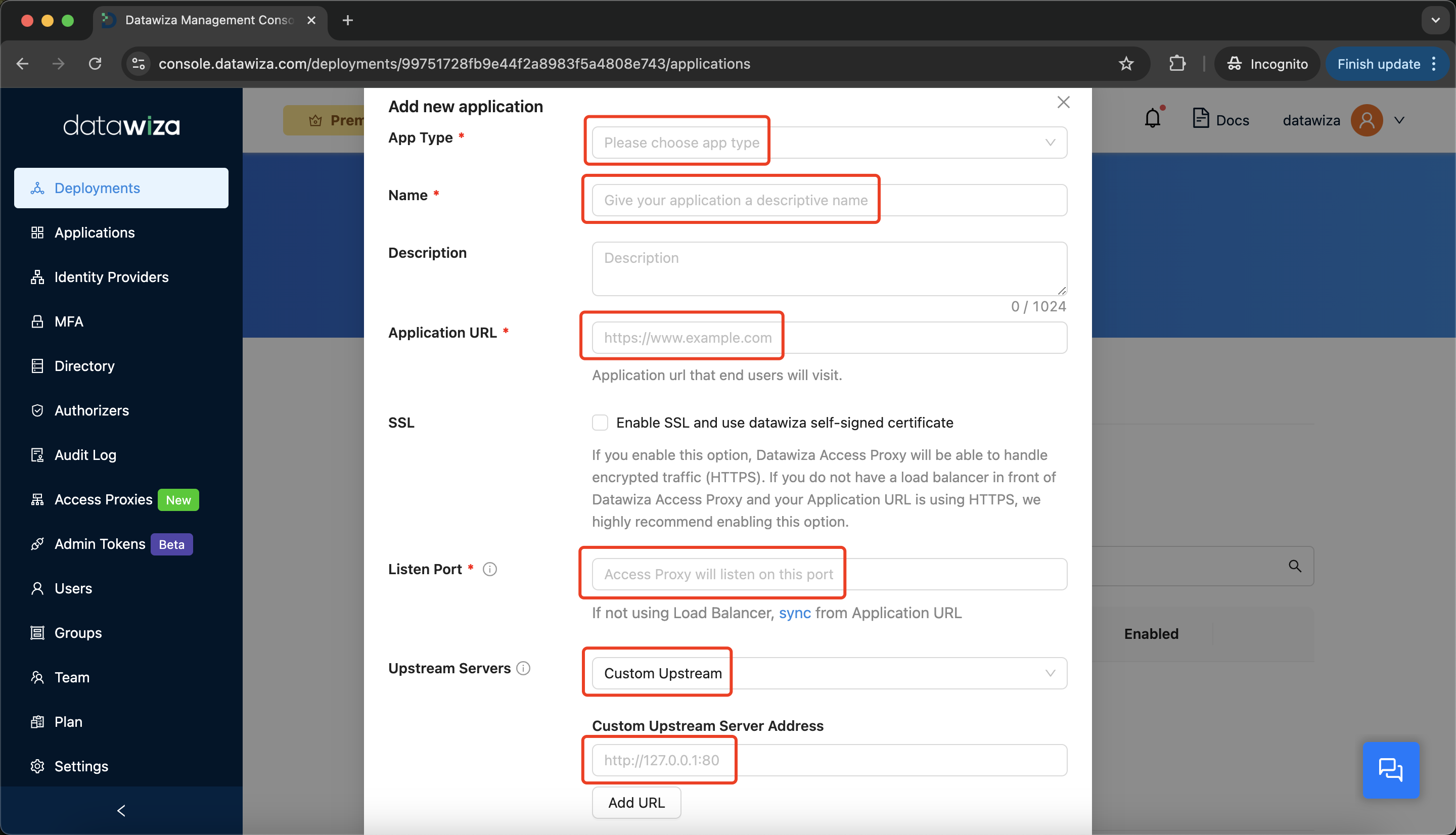Click the site information icon

click(138, 64)
